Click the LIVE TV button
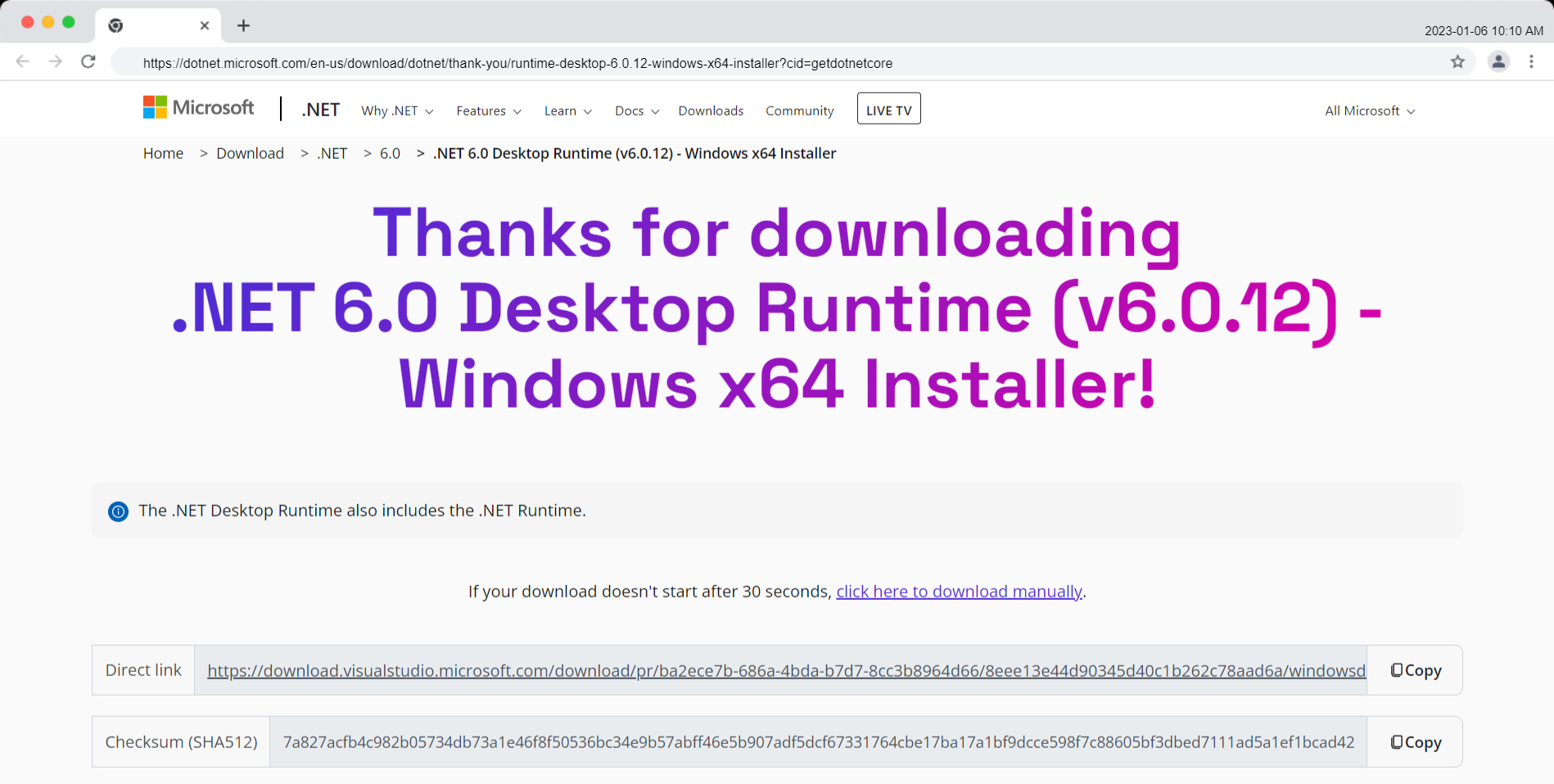The image size is (1554, 784). click(889, 109)
